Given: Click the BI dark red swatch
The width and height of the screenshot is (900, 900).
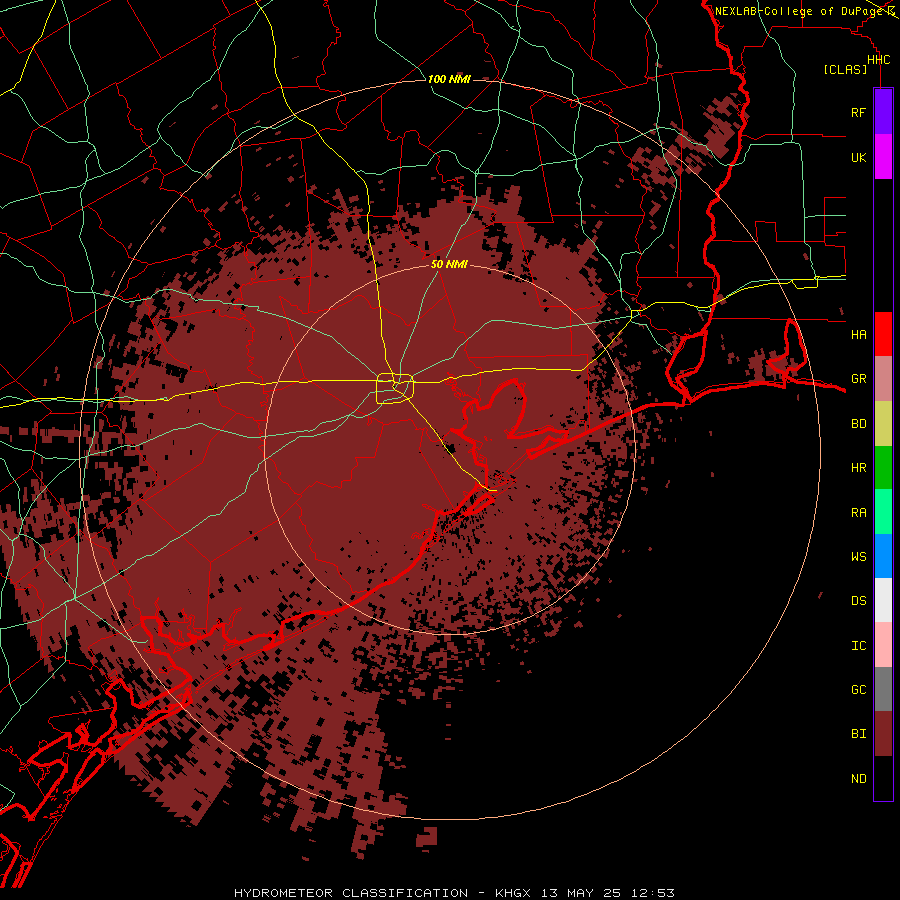Looking at the screenshot, I should tap(883, 734).
